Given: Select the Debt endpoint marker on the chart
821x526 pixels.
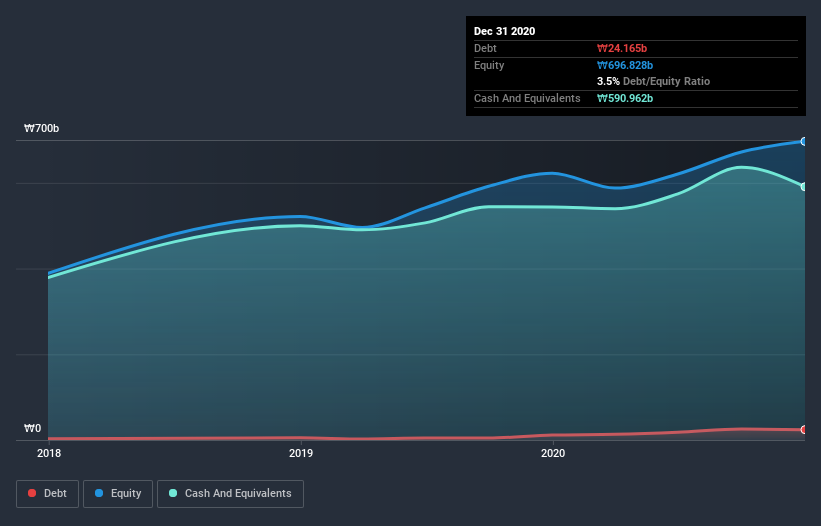Looking at the screenshot, I should coord(804,429).
